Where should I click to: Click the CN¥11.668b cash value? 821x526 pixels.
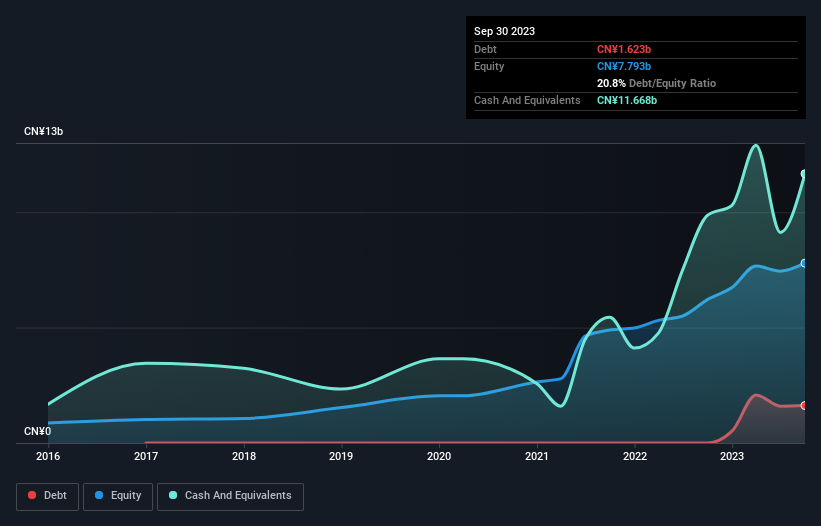[x=627, y=100]
